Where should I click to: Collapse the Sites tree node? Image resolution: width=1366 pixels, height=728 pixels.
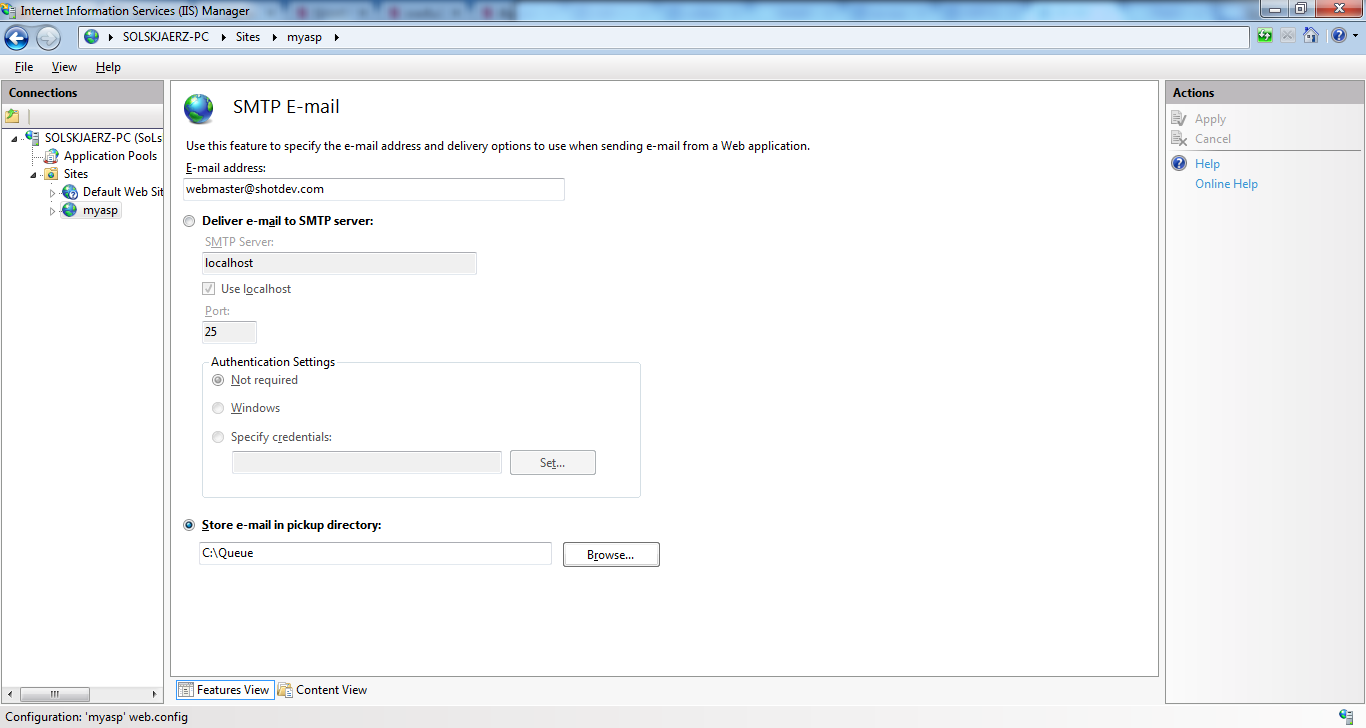34,174
